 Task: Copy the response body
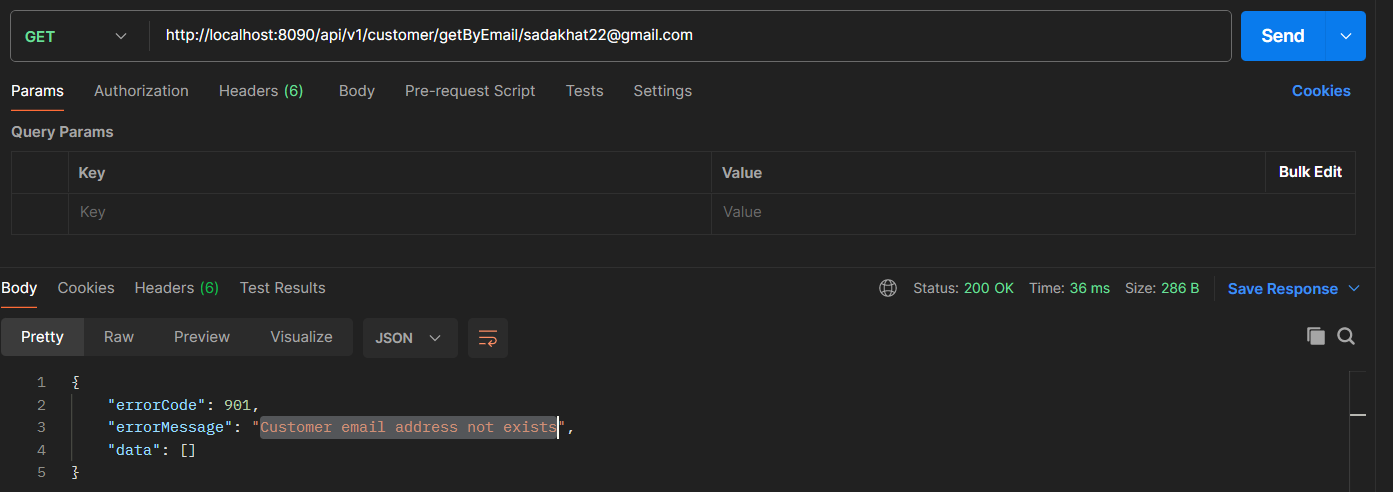click(x=1315, y=337)
